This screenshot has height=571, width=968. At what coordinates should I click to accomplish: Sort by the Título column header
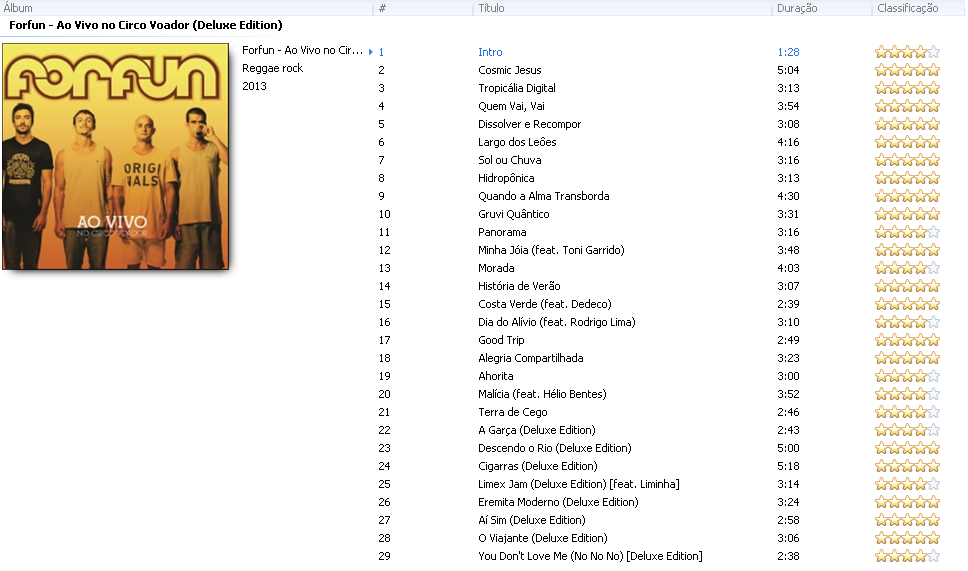pos(491,8)
